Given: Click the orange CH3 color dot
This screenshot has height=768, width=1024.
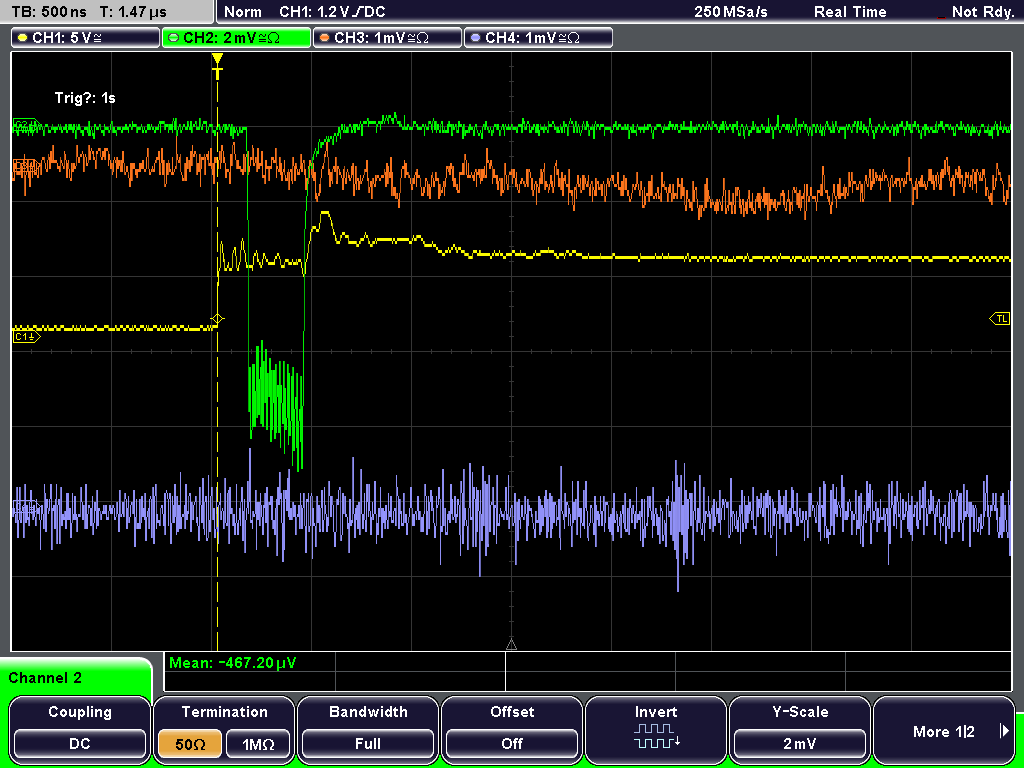Looking at the screenshot, I should [x=325, y=38].
